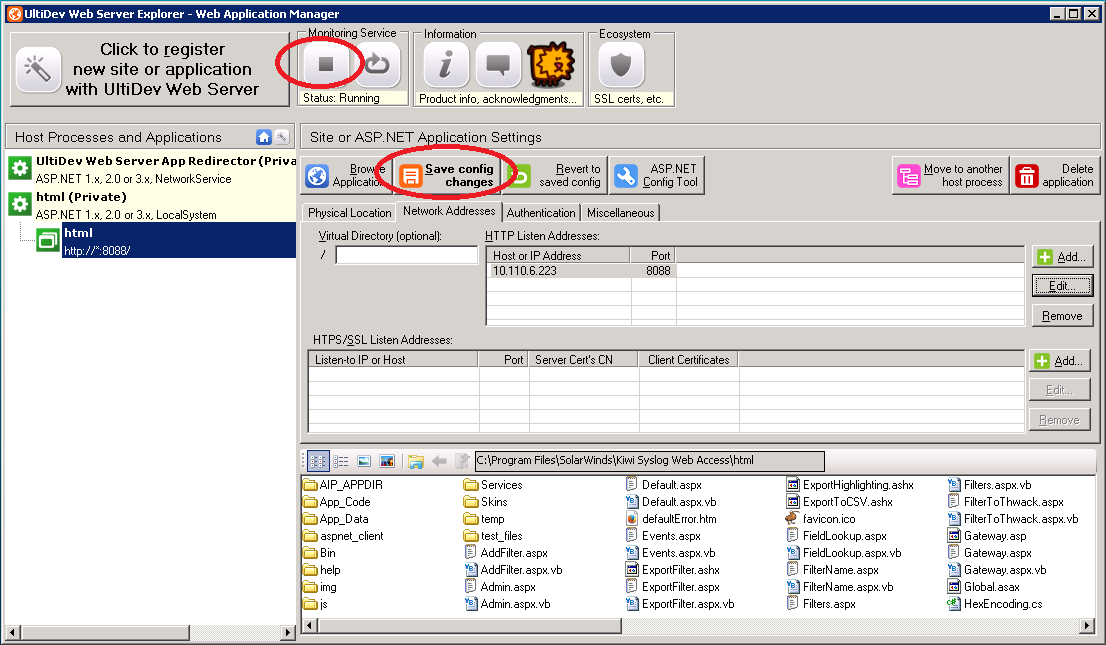Select the Services folder
Viewport: 1106px width, 645px height.
coord(493,485)
